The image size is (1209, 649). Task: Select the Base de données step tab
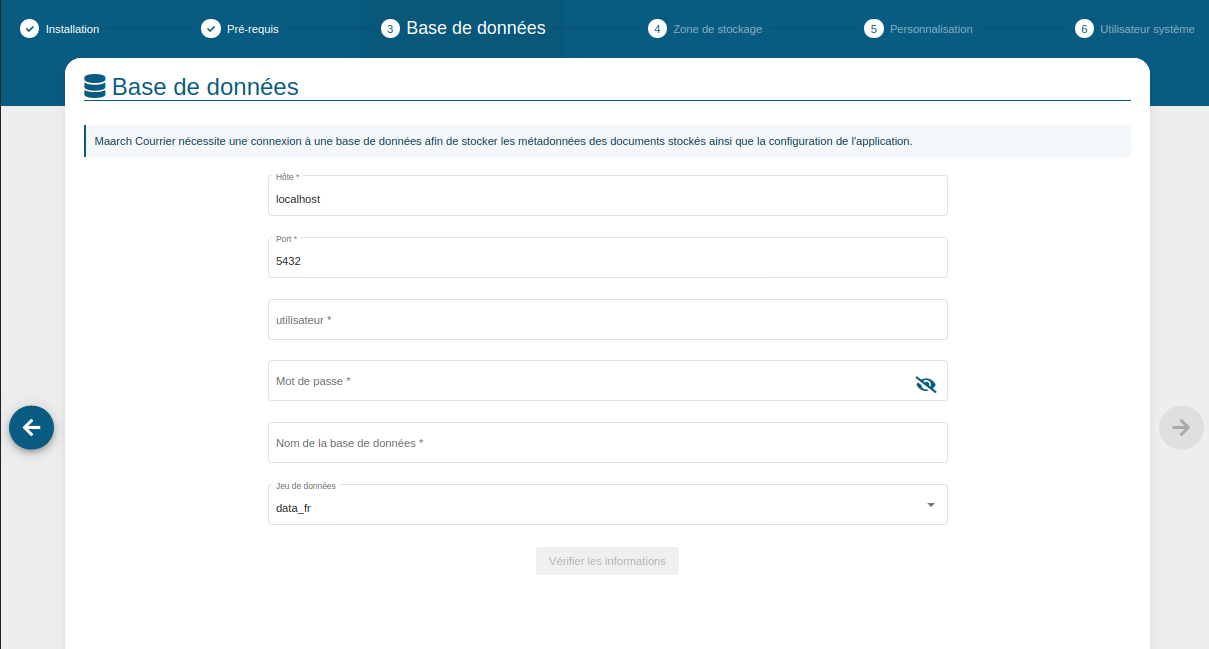point(475,29)
